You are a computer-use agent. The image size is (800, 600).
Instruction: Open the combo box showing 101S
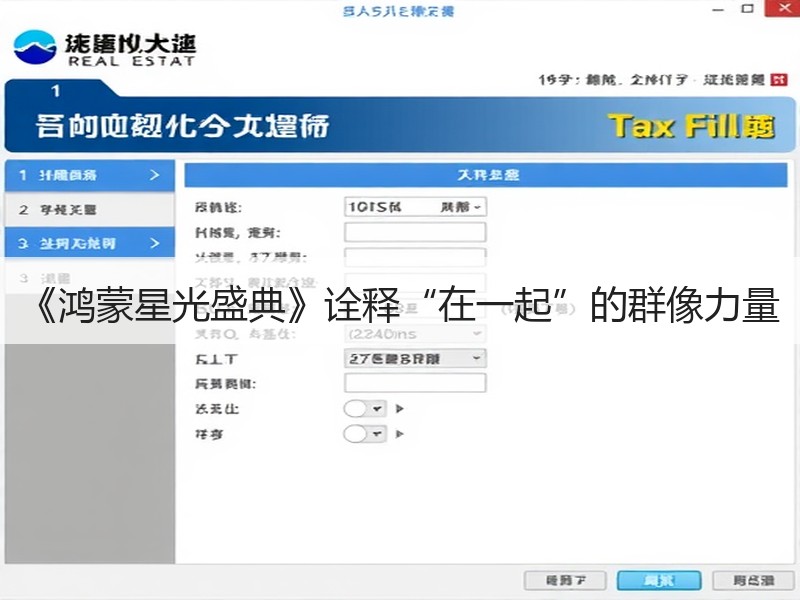click(415, 207)
